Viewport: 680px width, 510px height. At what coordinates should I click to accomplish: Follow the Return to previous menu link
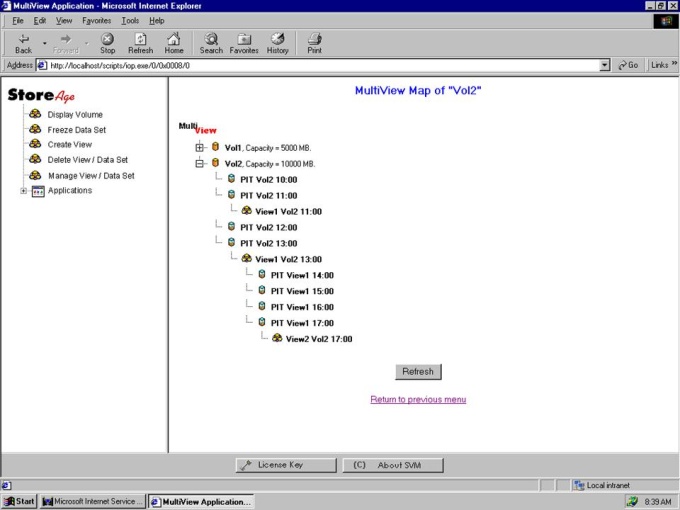[x=418, y=399]
